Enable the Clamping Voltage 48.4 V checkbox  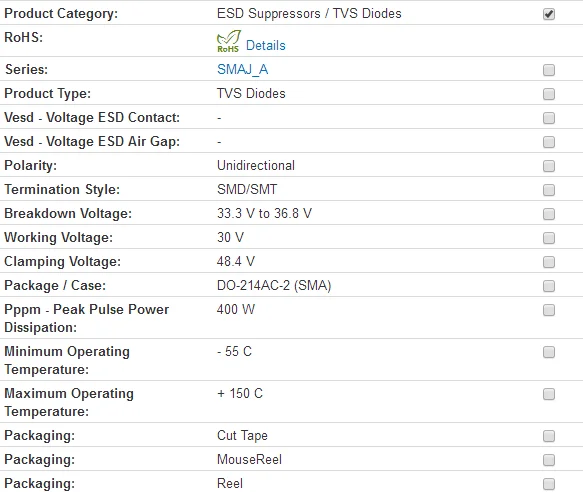(x=549, y=262)
